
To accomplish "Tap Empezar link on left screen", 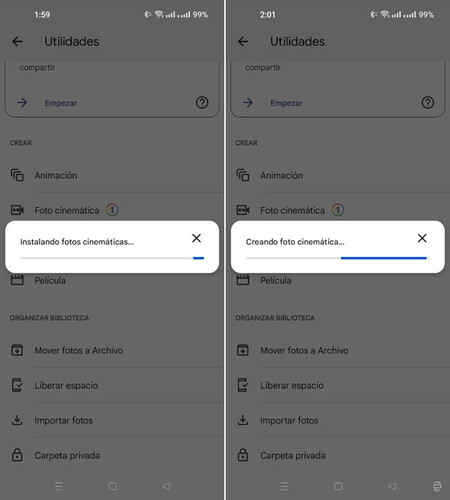I will click(x=61, y=103).
